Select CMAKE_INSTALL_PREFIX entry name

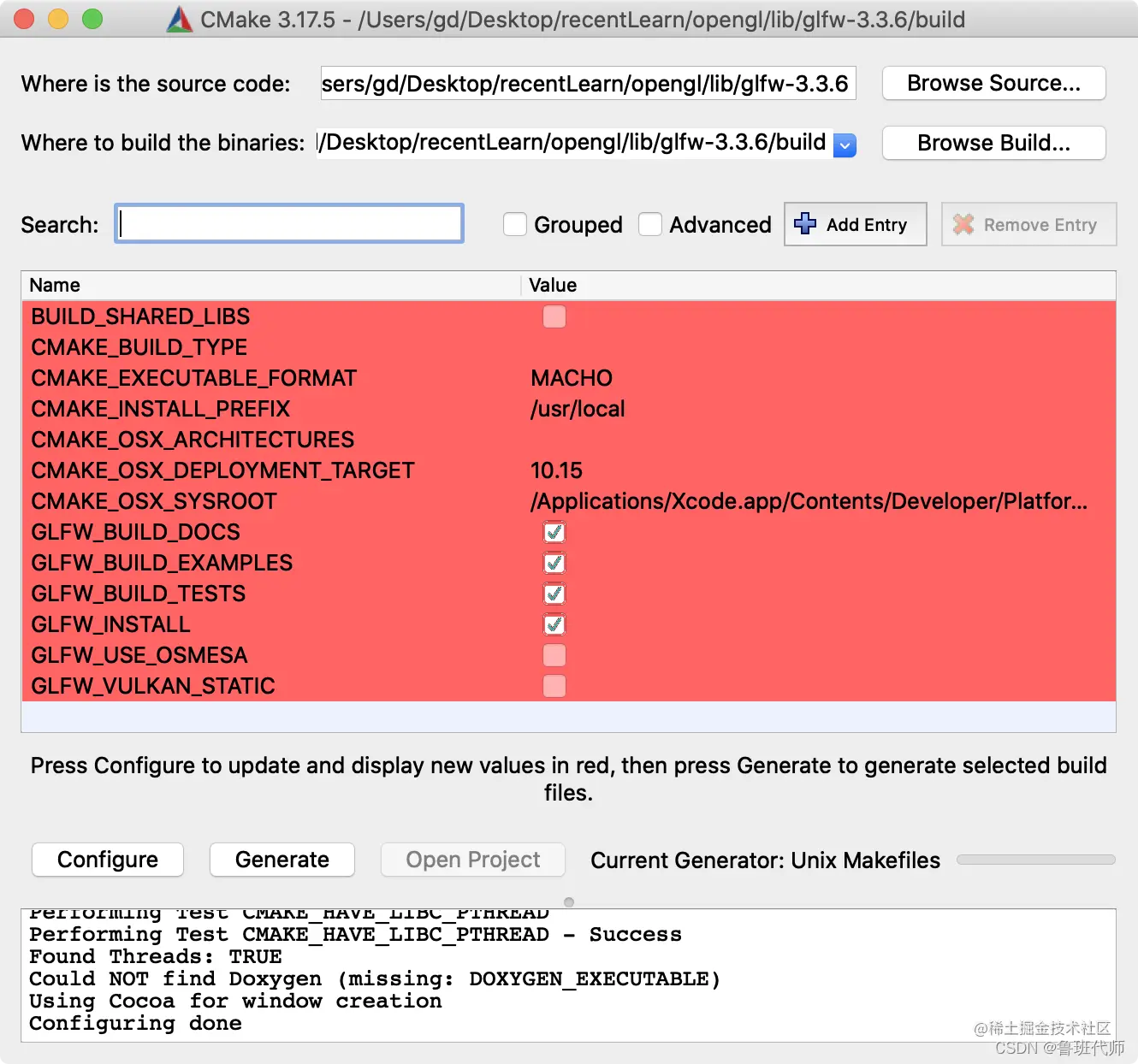(160, 409)
